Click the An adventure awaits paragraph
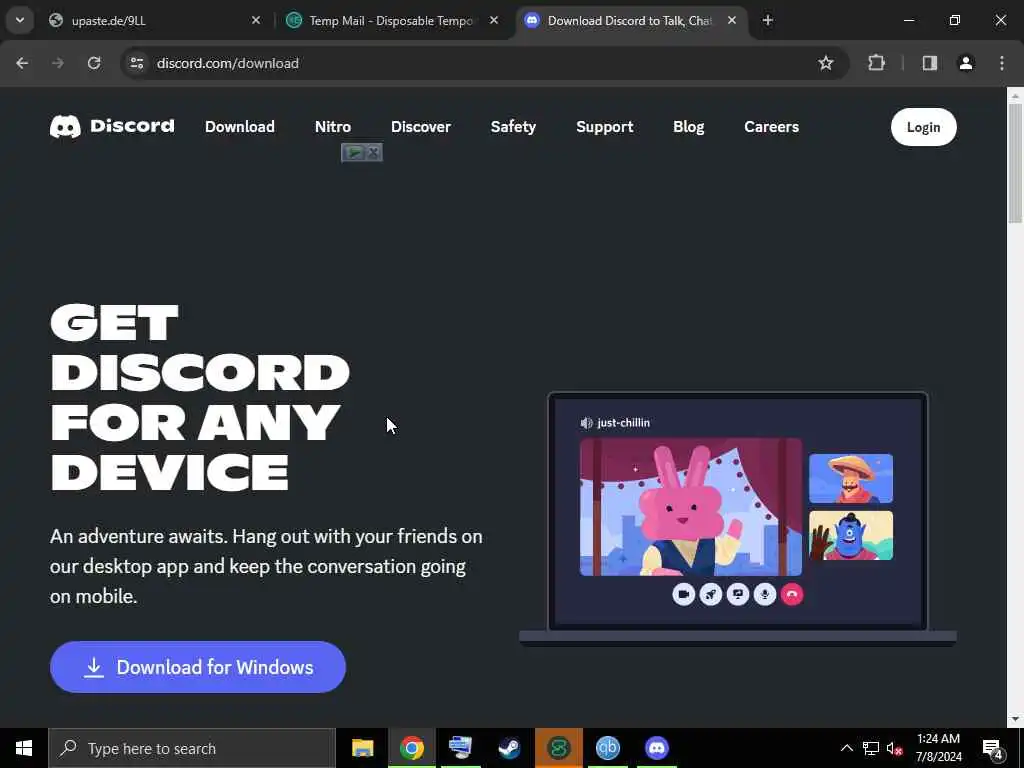This screenshot has height=768, width=1024. pos(266,566)
